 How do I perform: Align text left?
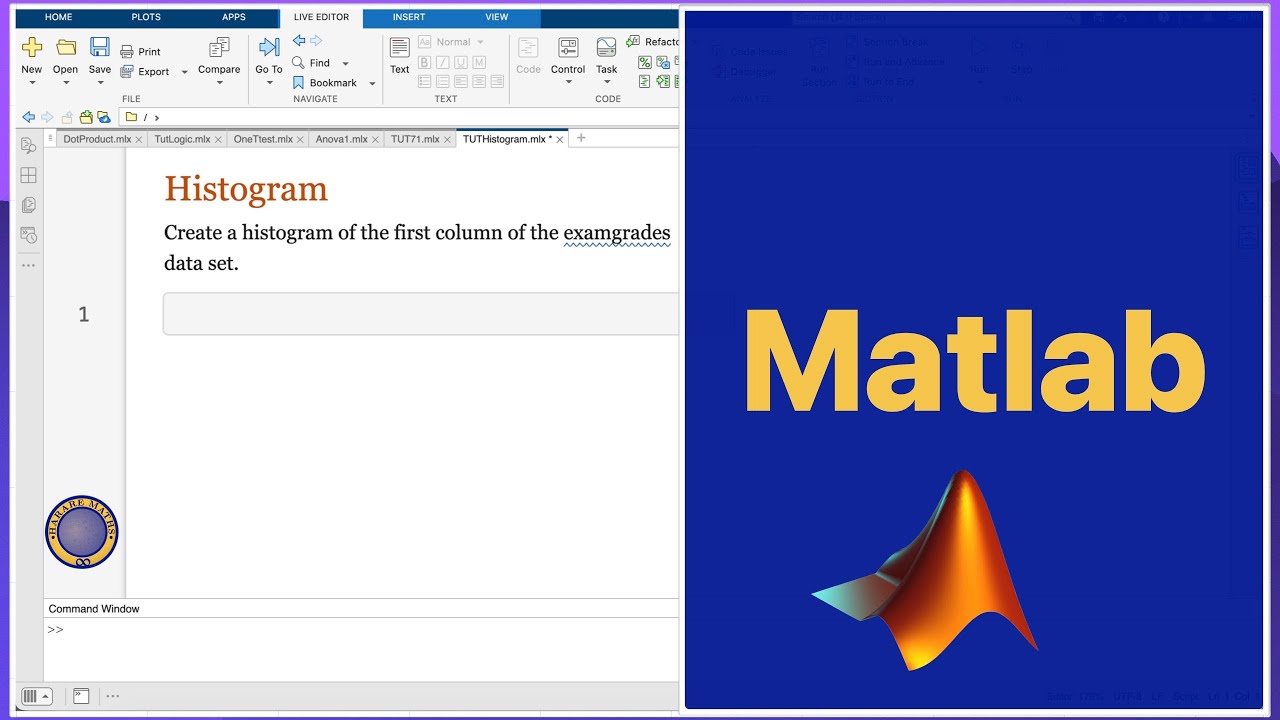pos(460,81)
